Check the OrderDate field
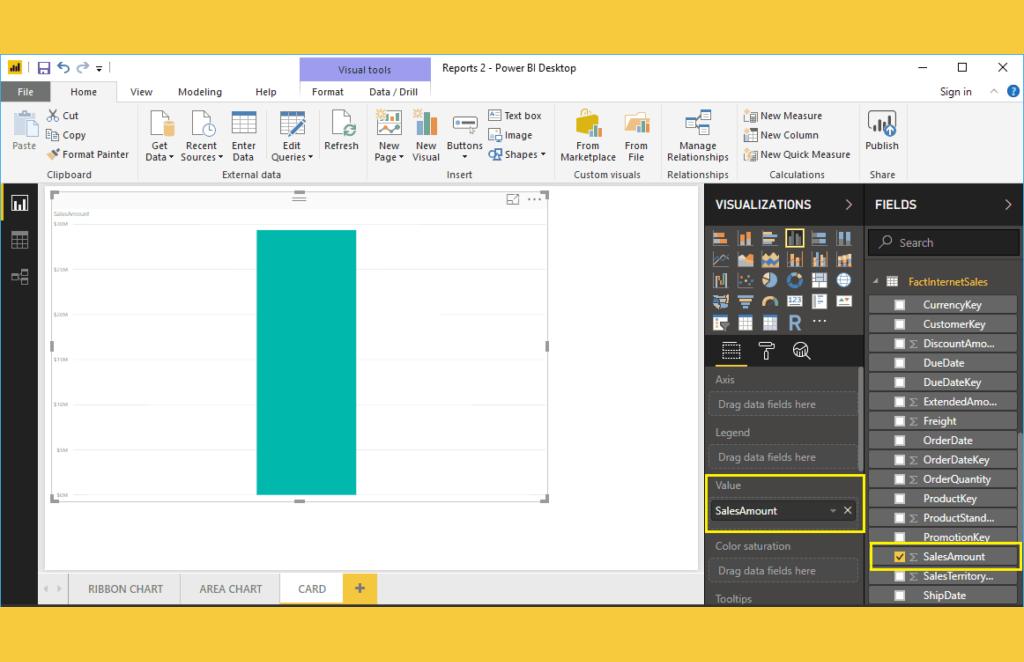 (899, 441)
